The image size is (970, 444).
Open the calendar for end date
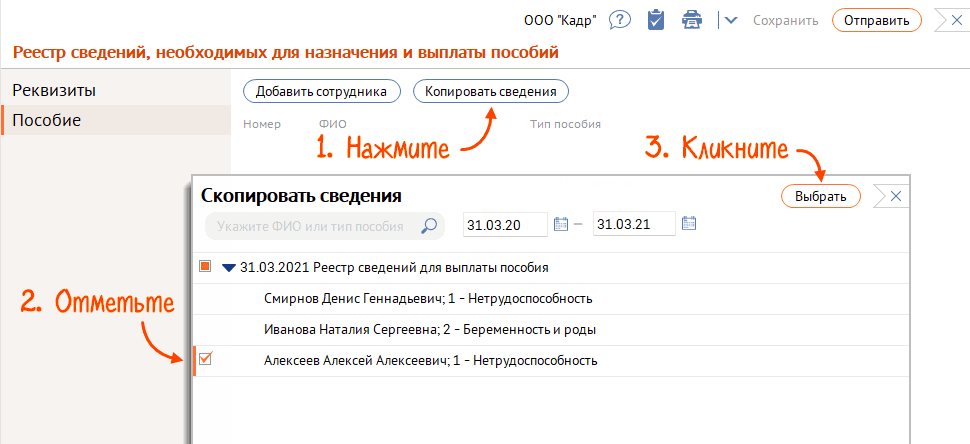click(x=689, y=225)
